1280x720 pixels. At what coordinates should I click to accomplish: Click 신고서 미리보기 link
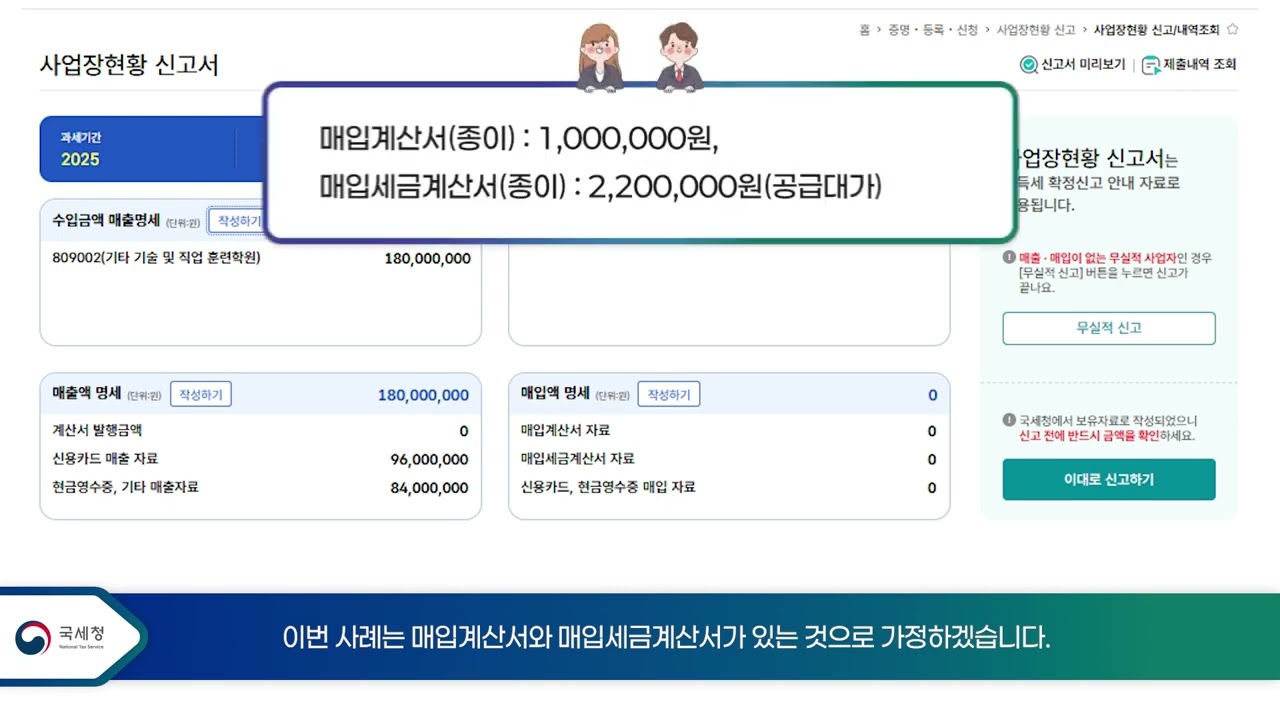click(1083, 65)
